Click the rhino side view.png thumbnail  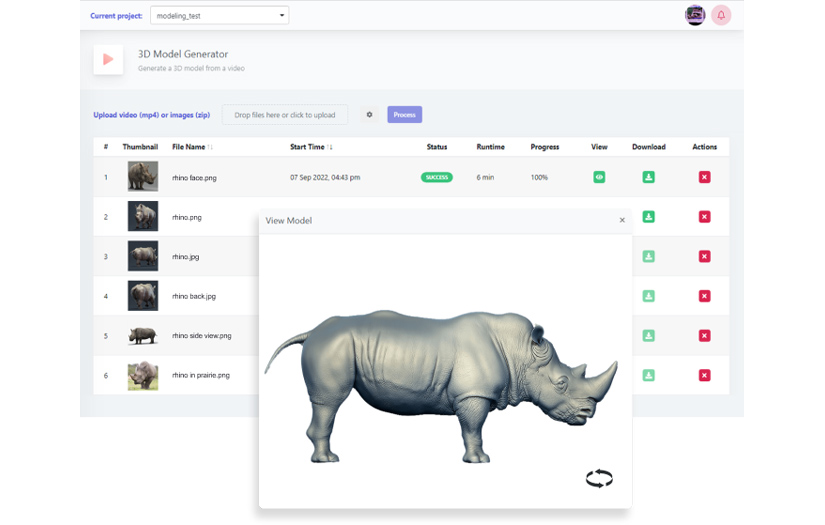(x=143, y=336)
